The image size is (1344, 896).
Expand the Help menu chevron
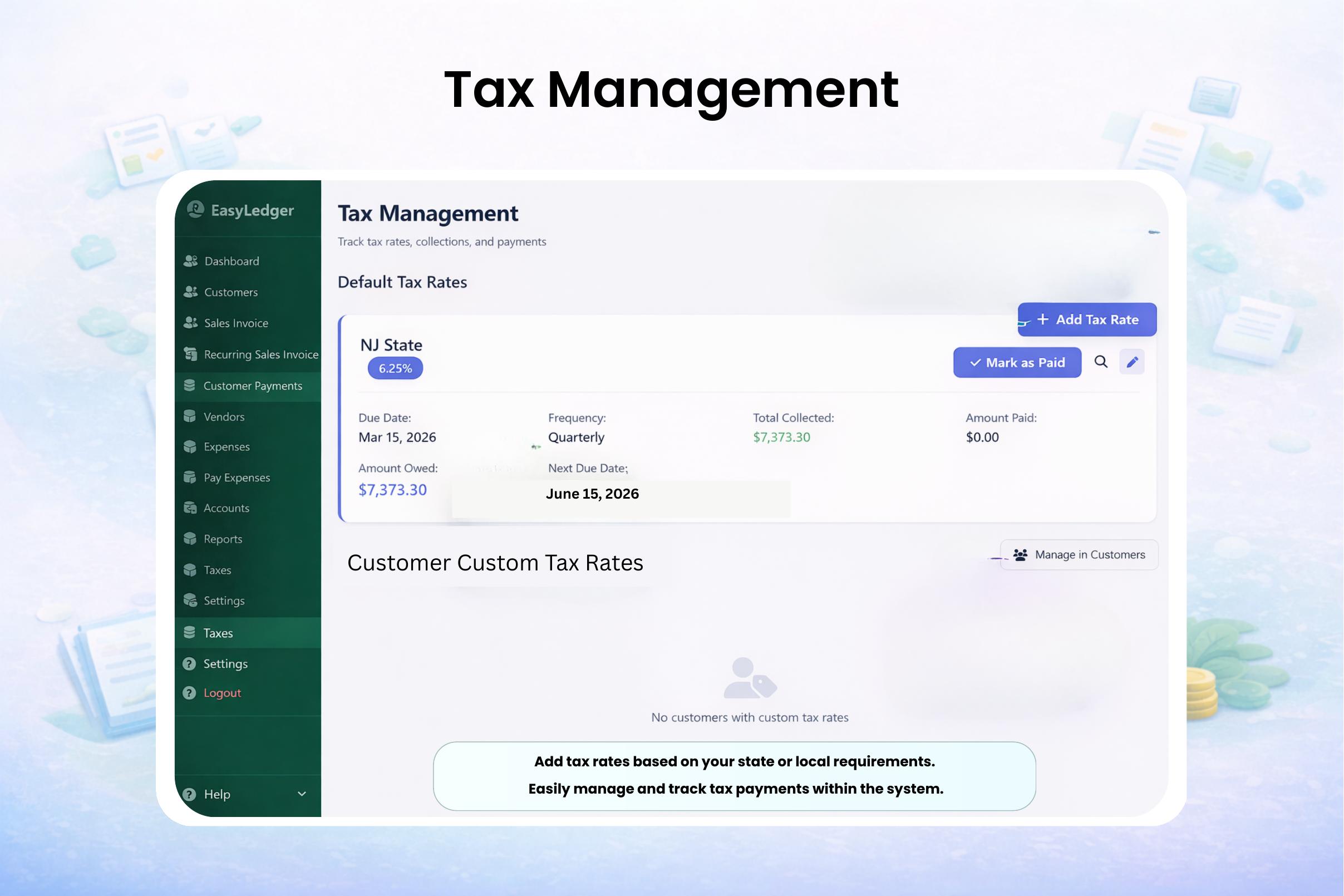(x=302, y=794)
